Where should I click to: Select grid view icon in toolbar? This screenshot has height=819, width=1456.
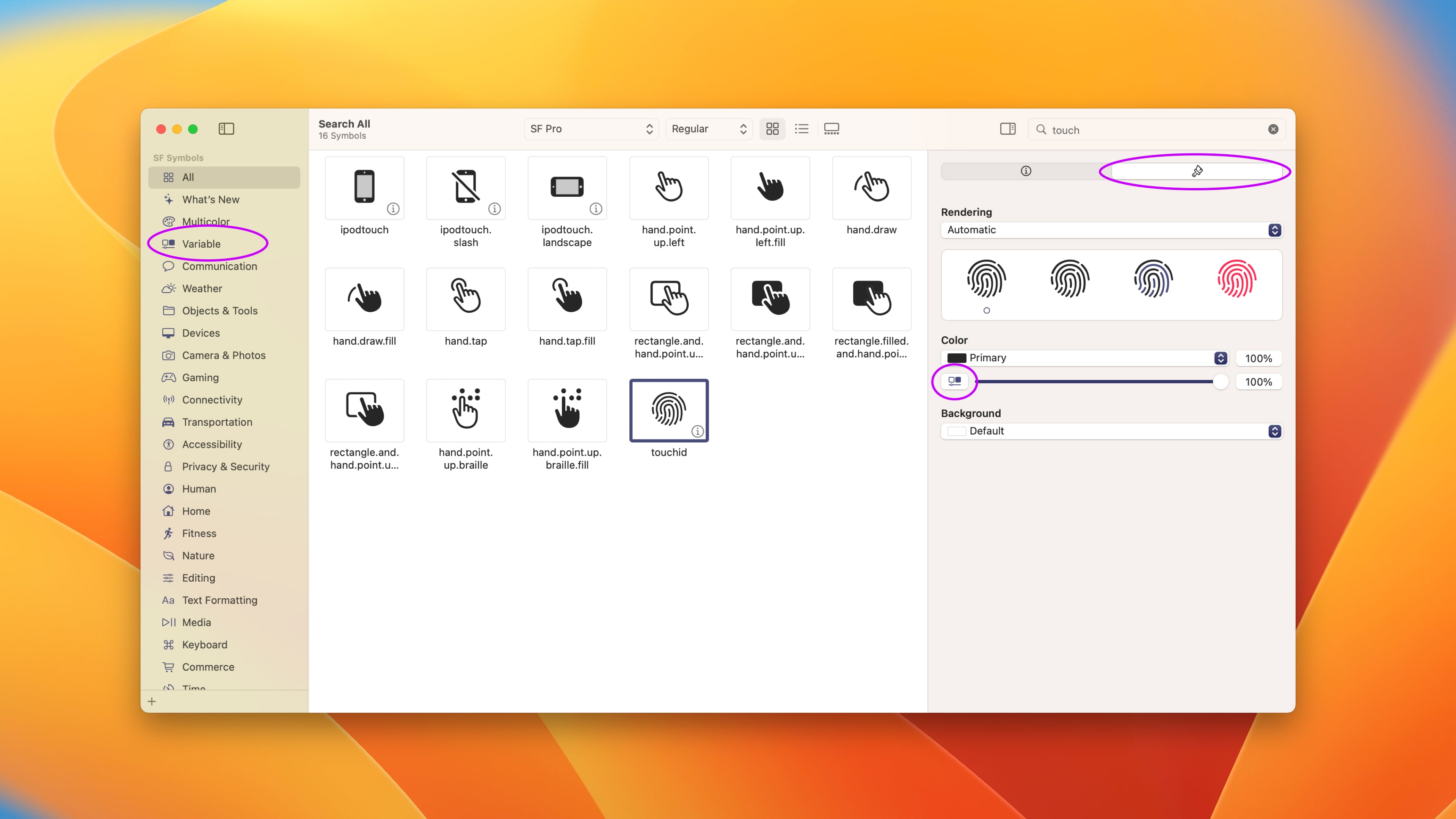(772, 129)
